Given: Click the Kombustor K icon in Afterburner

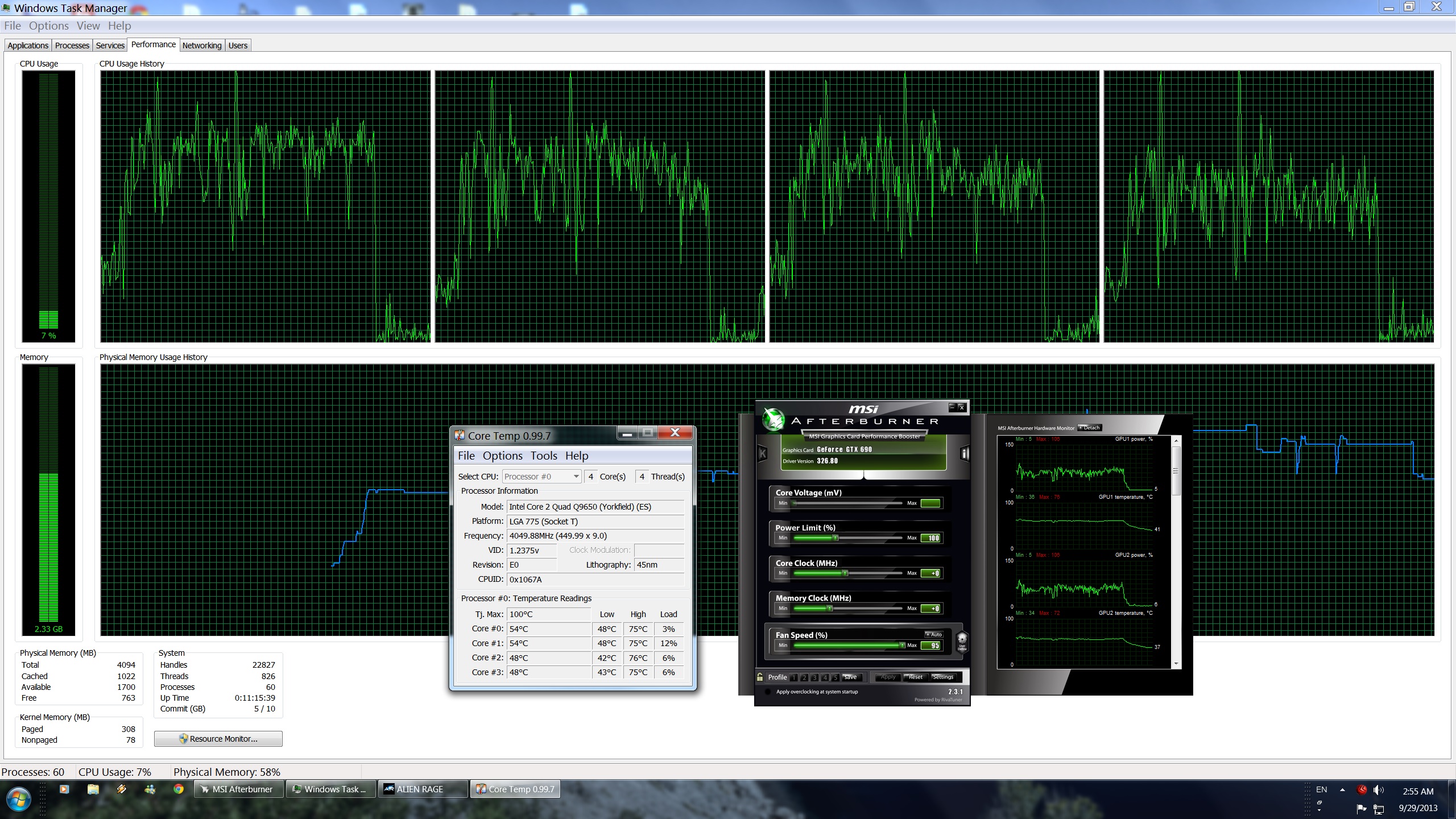Looking at the screenshot, I should pos(763,453).
